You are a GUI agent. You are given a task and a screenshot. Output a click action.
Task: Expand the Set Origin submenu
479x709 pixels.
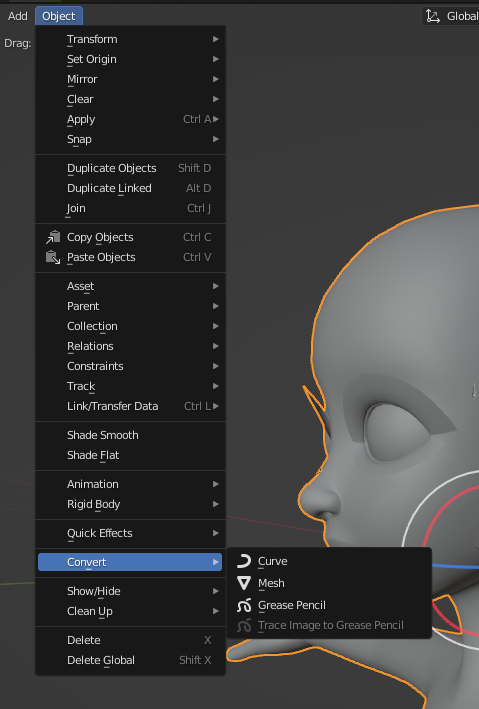(130, 59)
